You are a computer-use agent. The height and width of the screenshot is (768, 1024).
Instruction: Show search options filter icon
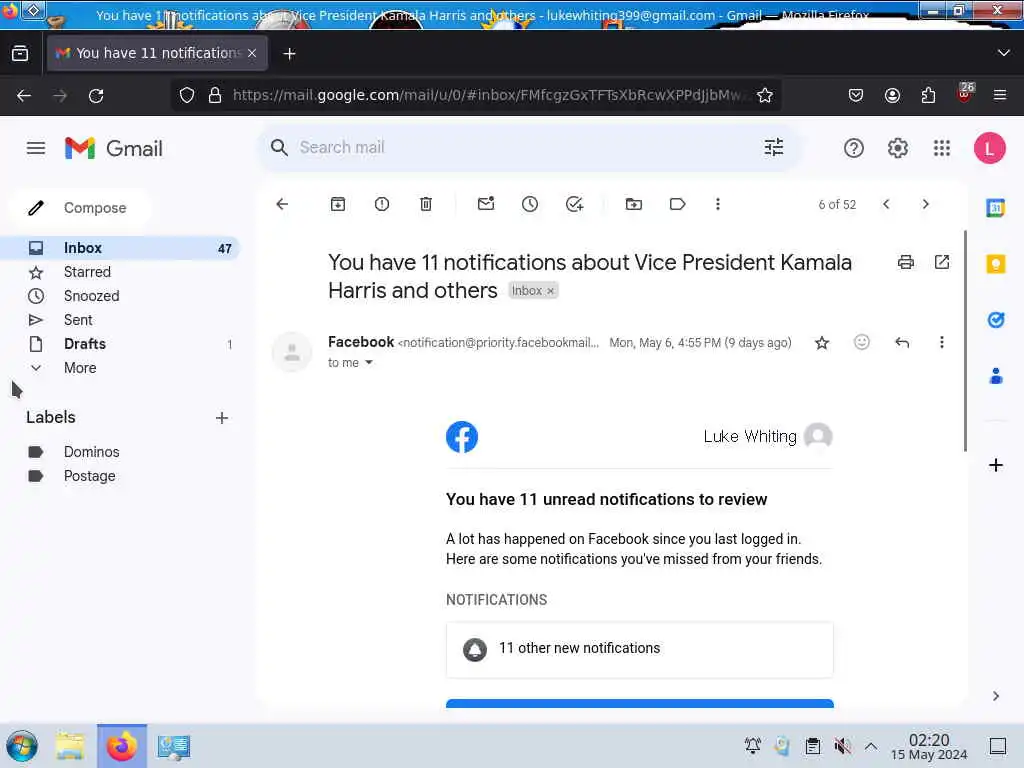point(774,148)
